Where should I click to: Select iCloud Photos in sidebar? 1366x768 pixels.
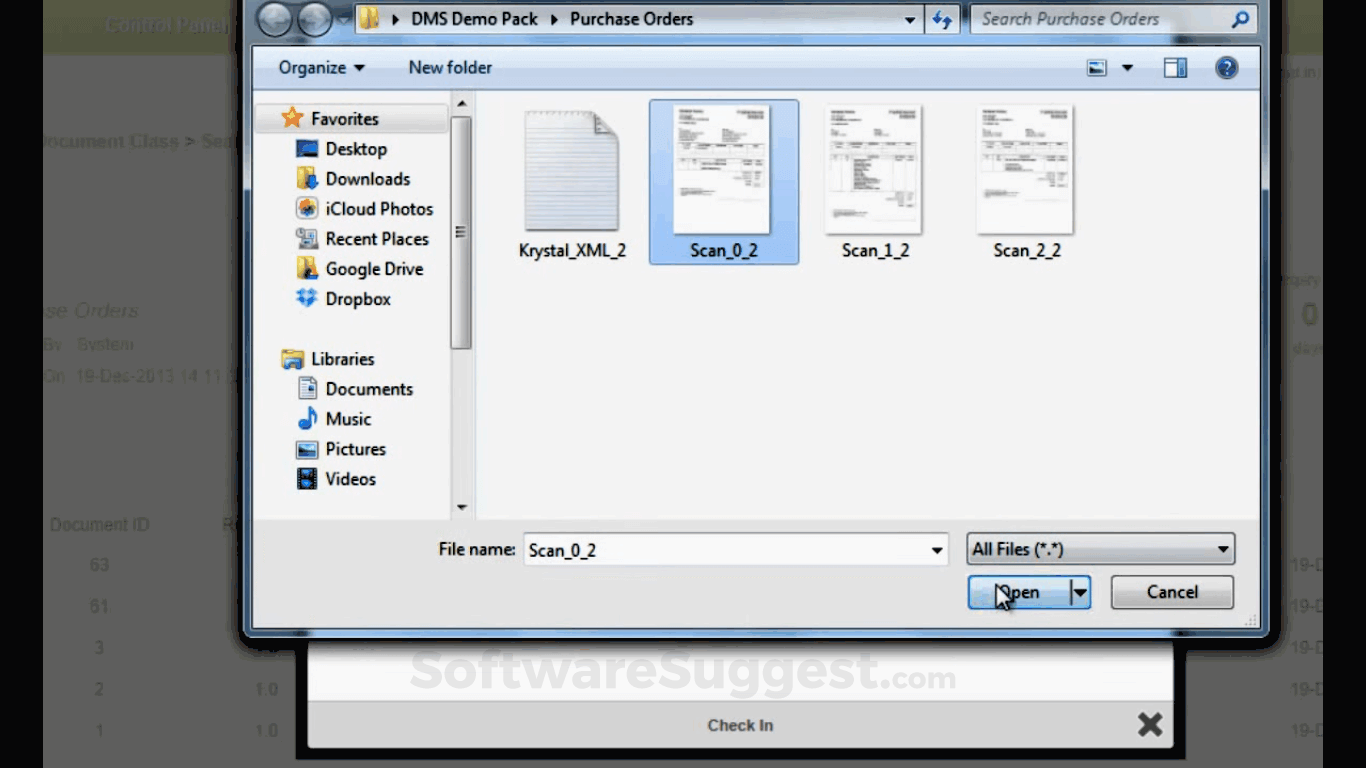click(x=378, y=209)
